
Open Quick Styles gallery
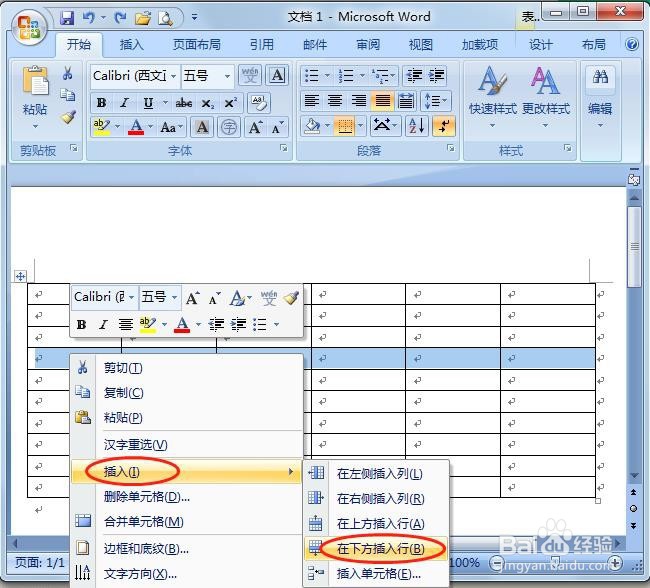pyautogui.click(x=492, y=96)
